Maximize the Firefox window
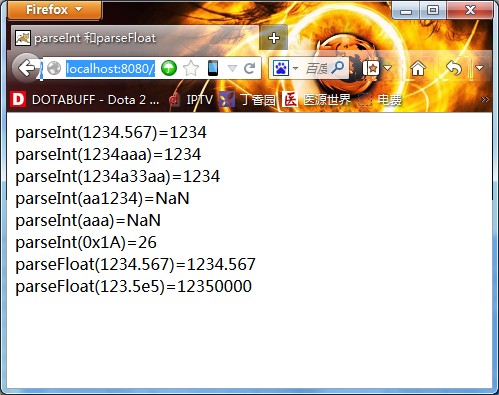This screenshot has height=395, width=499. tap(433, 10)
